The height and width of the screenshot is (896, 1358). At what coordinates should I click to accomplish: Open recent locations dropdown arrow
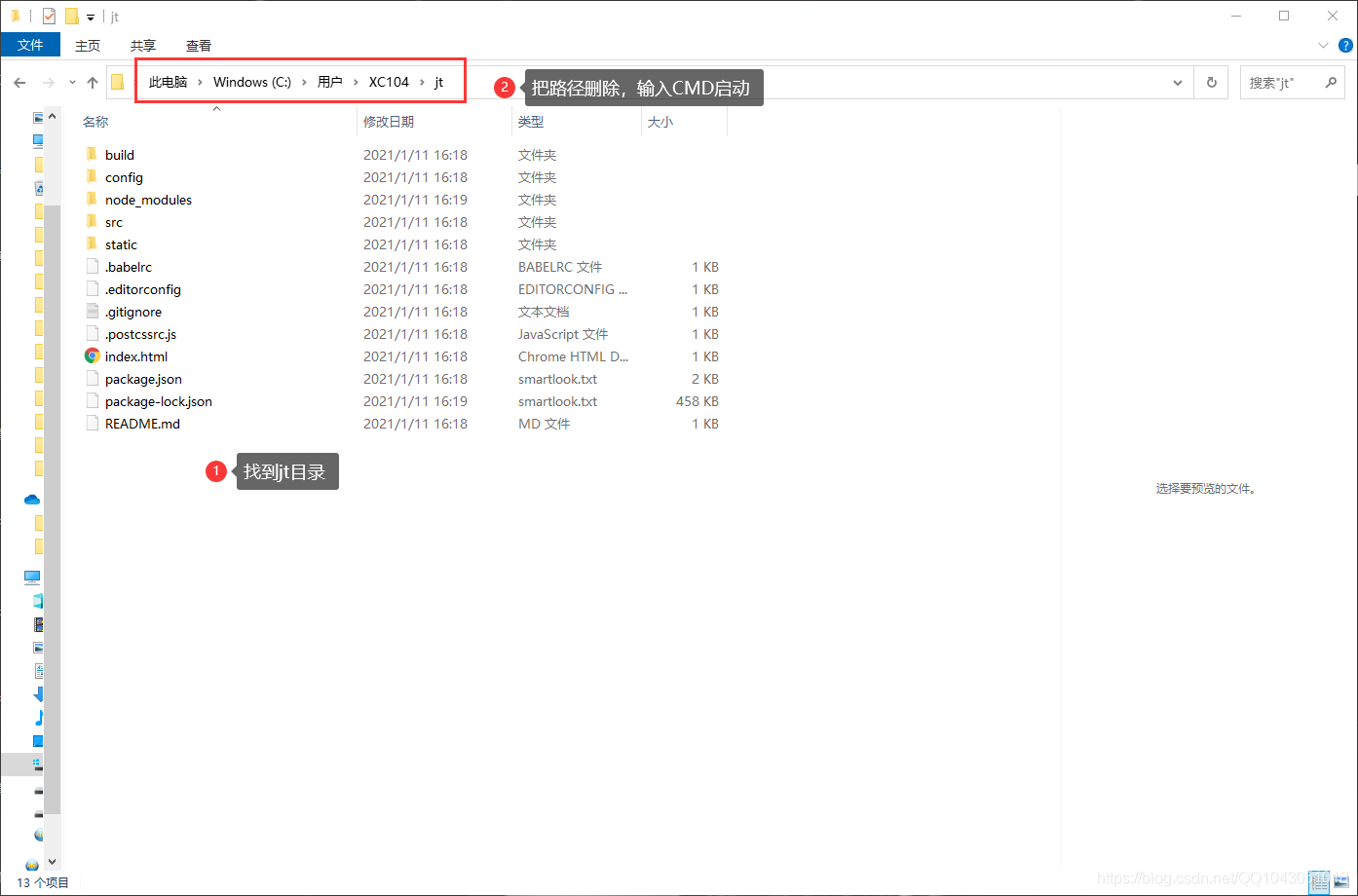click(72, 83)
